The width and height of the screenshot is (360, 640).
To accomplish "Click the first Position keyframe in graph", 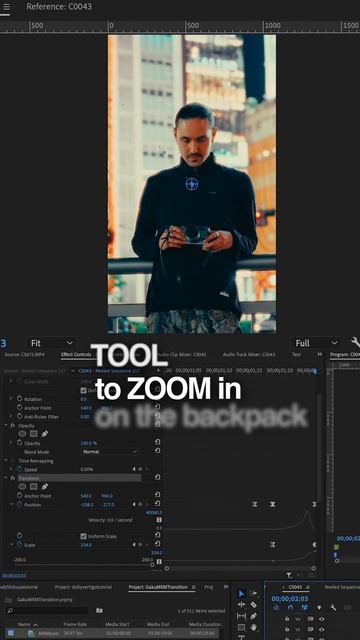I will (x=255, y=504).
